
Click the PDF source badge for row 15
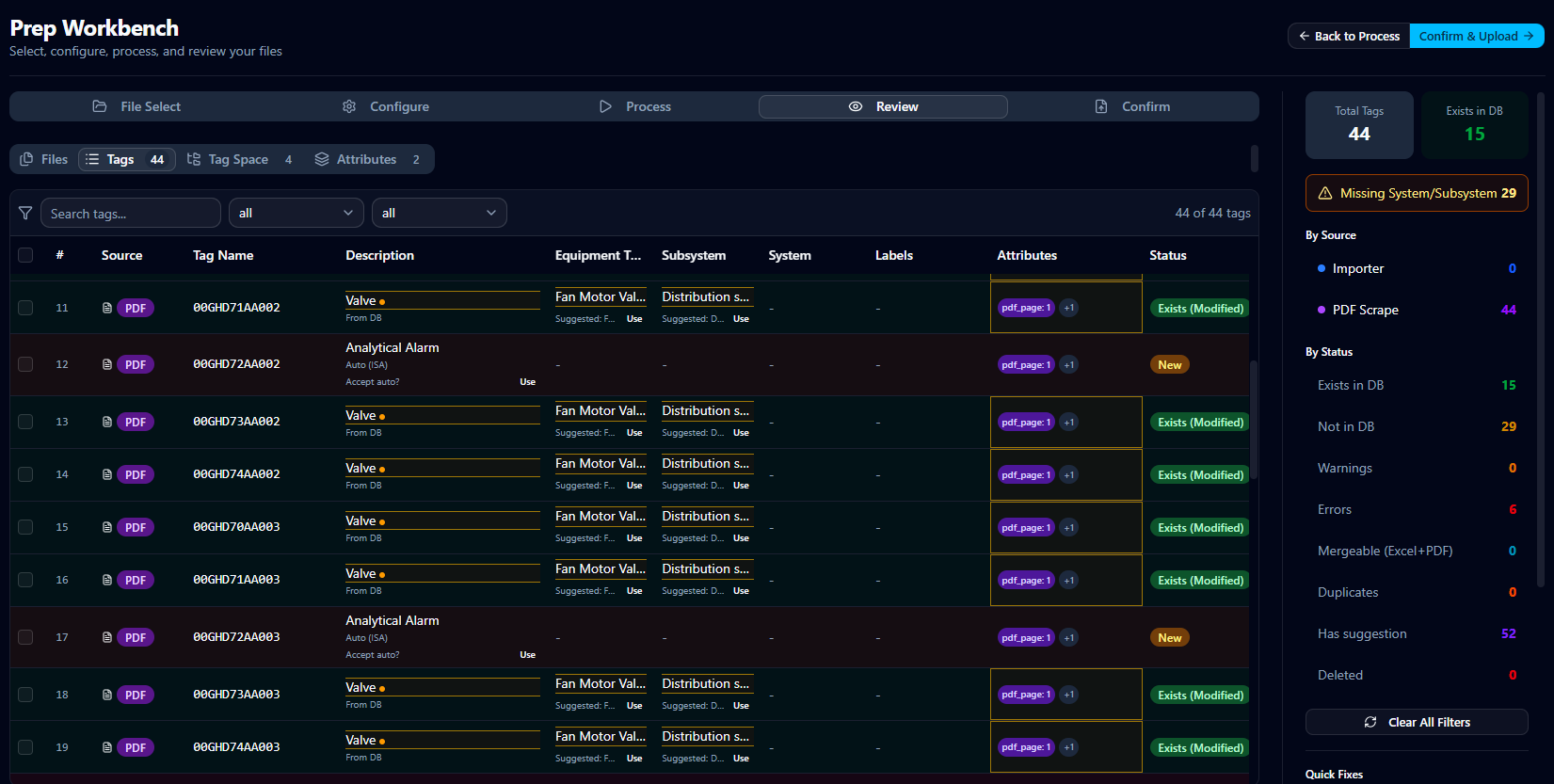136,527
